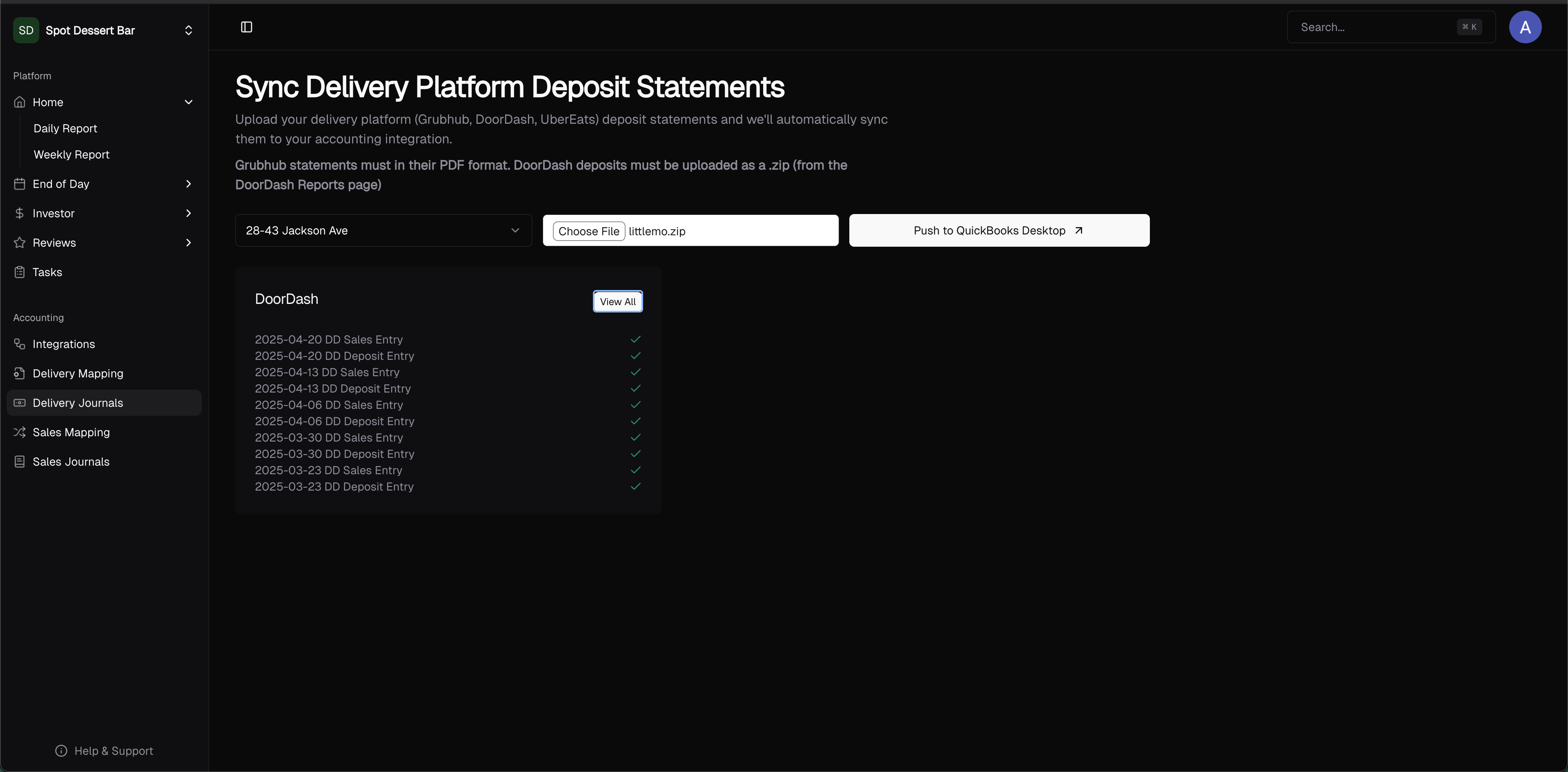Screen dimensions: 1568x772
Task: Open Weekly Report page
Action: click(x=71, y=155)
